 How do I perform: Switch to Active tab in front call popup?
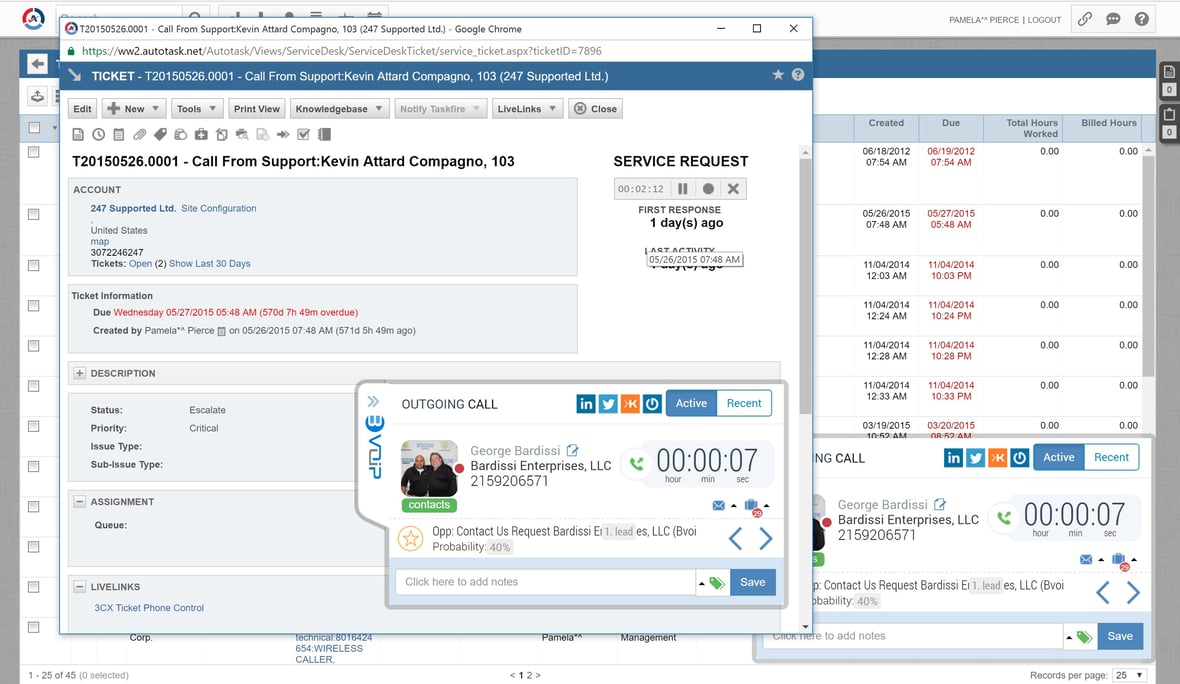[691, 403]
